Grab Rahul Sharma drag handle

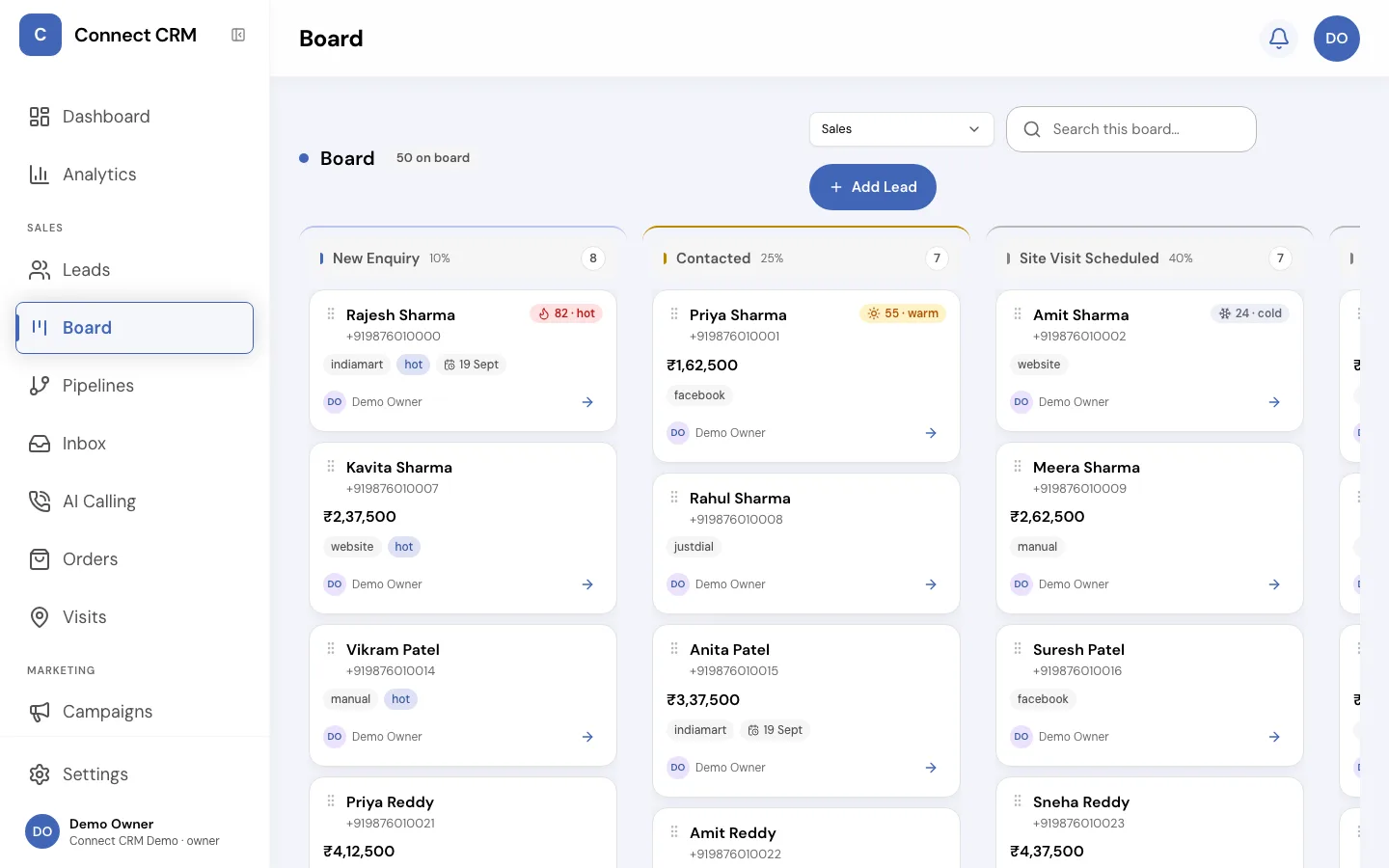tap(674, 497)
